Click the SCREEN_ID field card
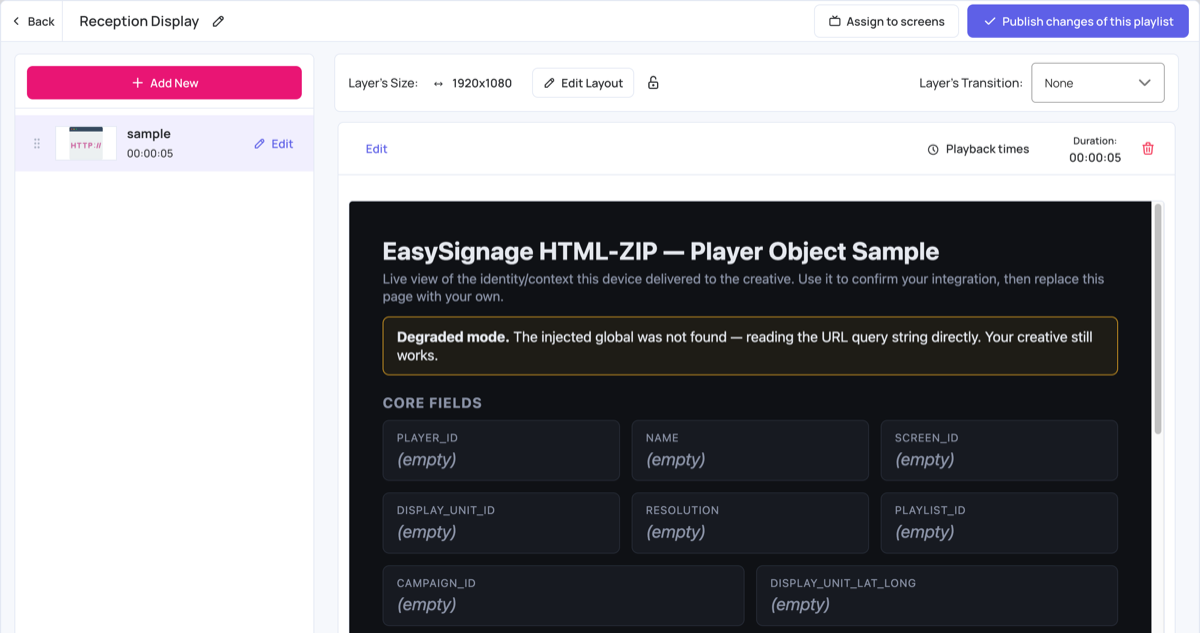 (x=999, y=450)
